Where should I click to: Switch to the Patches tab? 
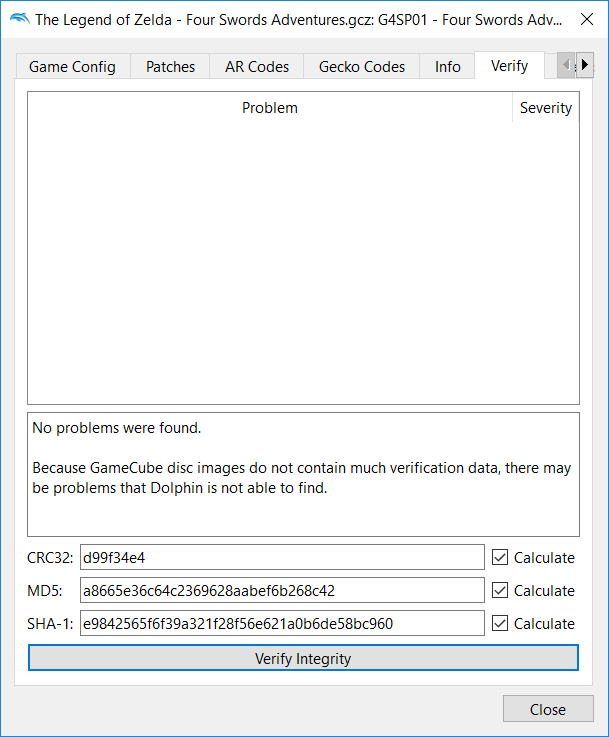(170, 66)
